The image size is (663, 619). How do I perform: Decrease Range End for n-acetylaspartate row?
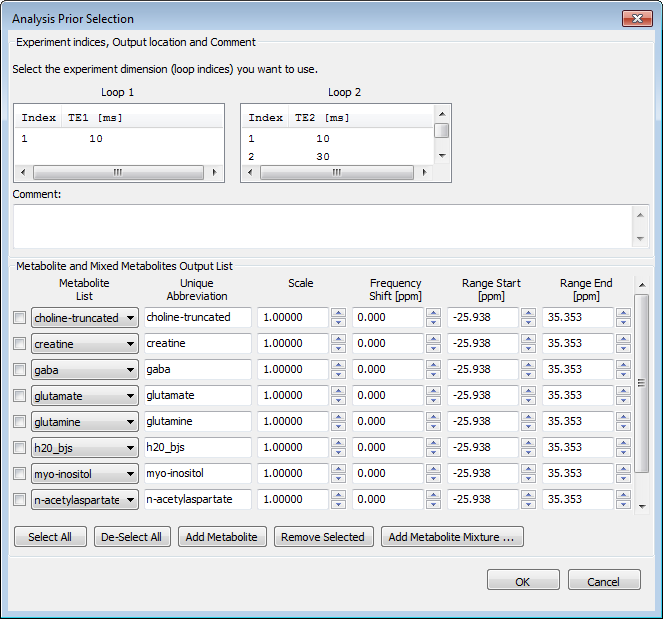[x=624, y=504]
